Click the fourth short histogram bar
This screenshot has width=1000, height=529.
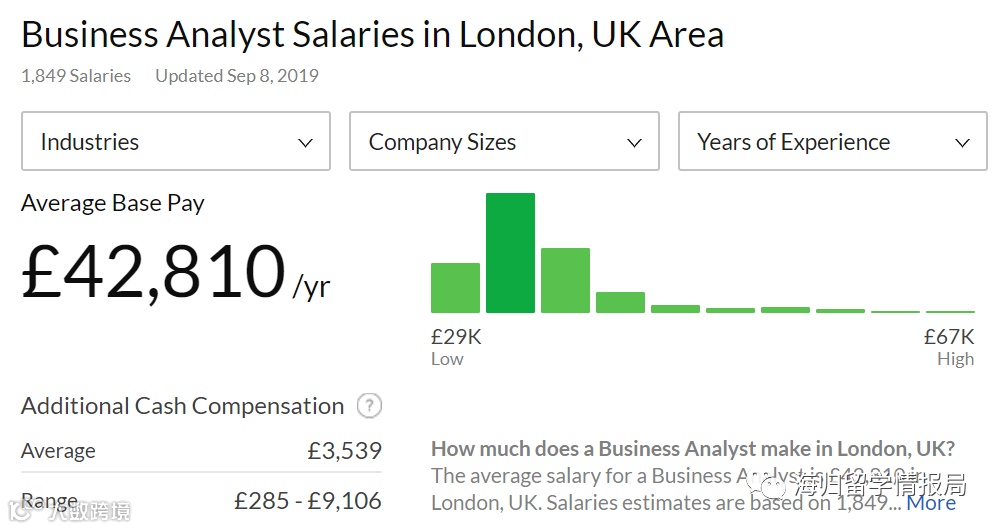click(x=620, y=302)
